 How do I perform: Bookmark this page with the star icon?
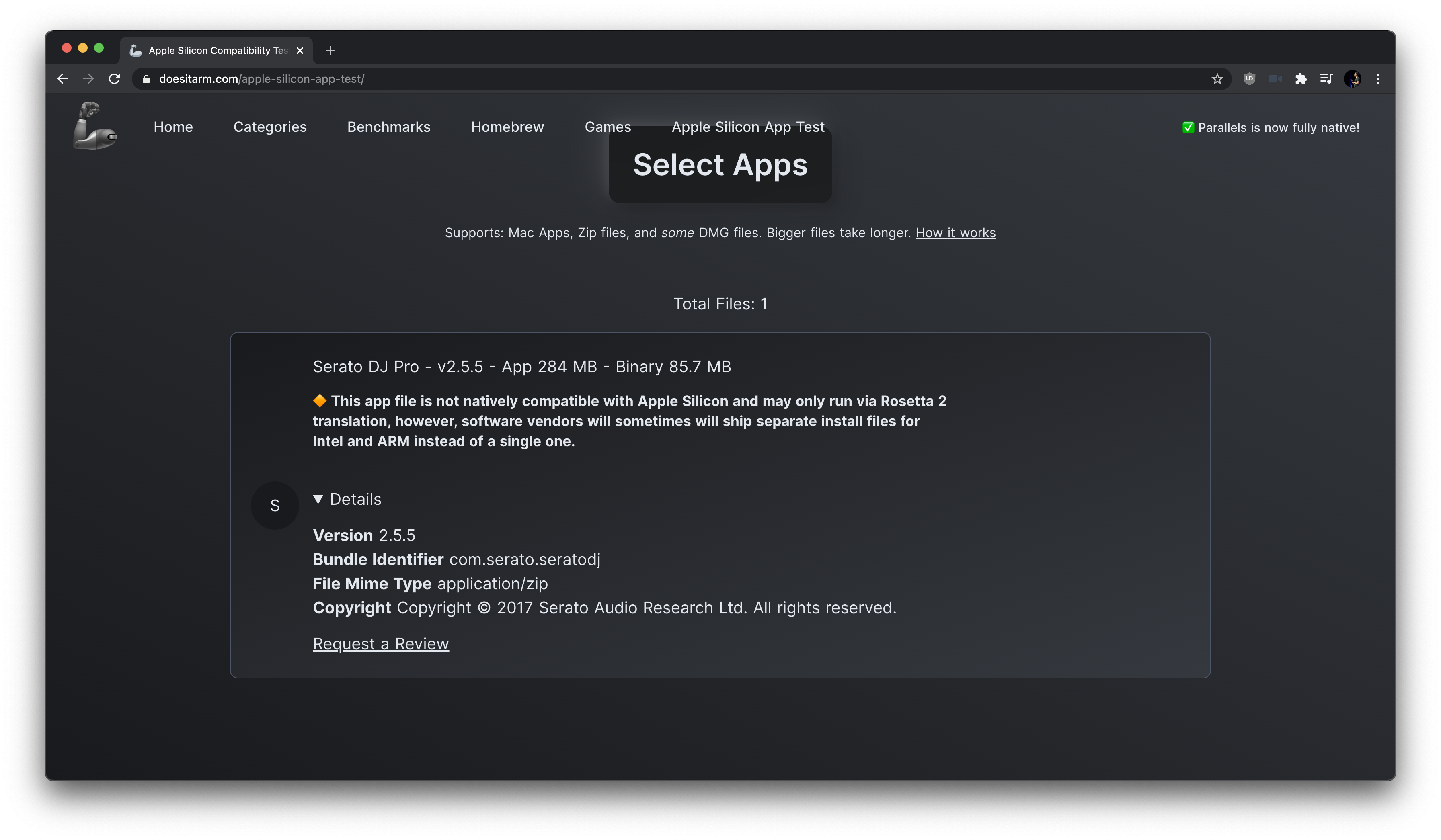click(1217, 79)
